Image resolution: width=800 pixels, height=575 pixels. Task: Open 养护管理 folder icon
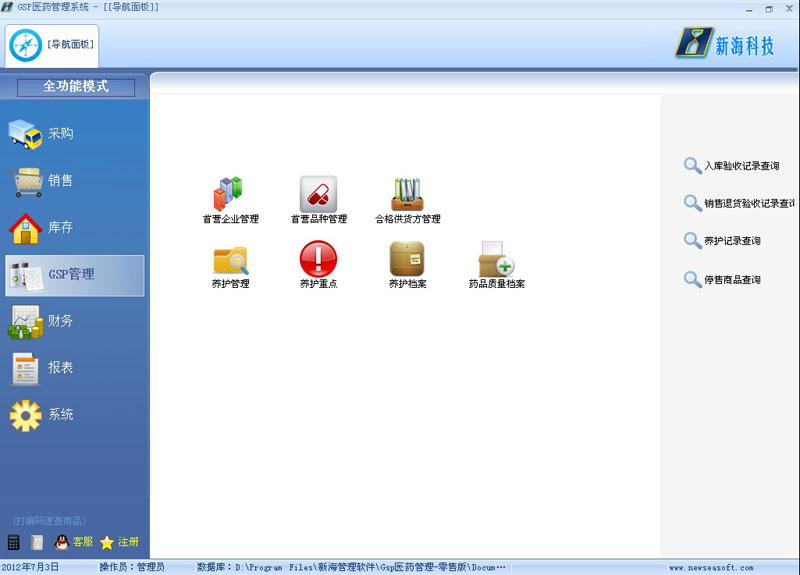tap(230, 265)
